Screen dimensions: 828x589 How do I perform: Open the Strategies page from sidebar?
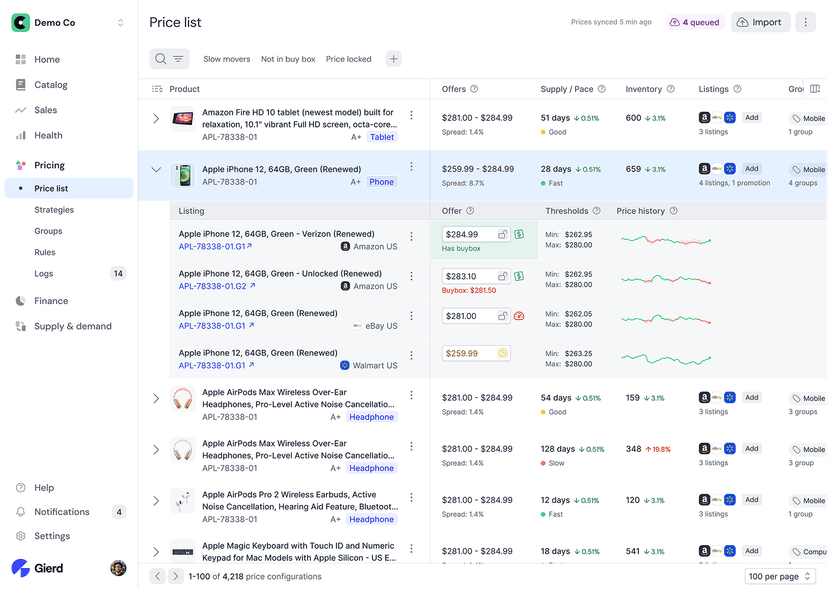(x=52, y=209)
